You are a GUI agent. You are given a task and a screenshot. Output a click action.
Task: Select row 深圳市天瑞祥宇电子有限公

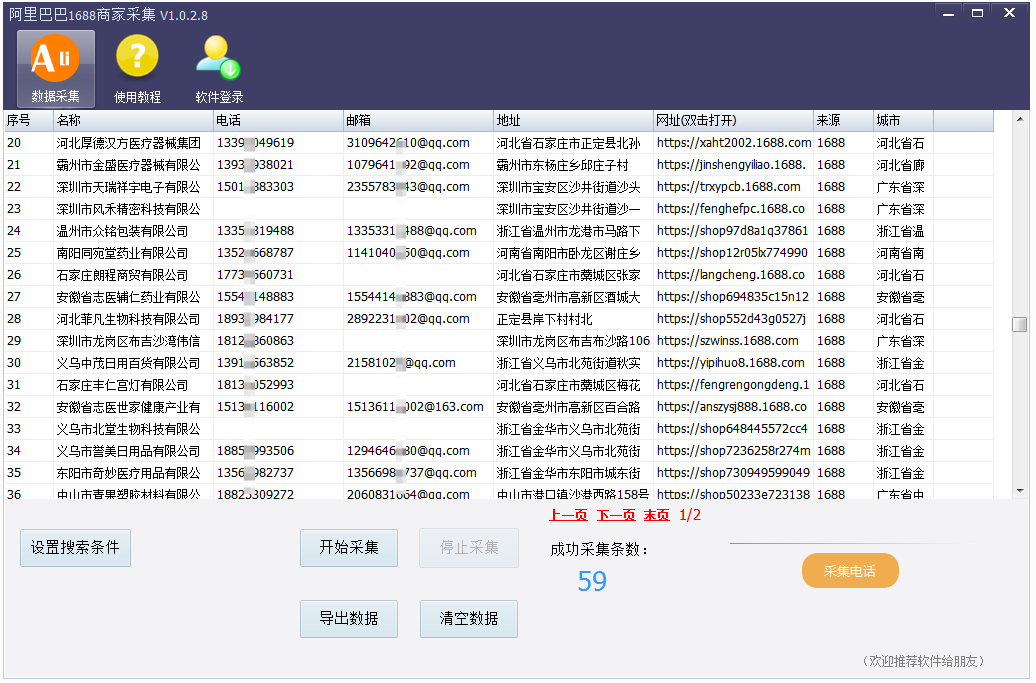click(x=499, y=187)
